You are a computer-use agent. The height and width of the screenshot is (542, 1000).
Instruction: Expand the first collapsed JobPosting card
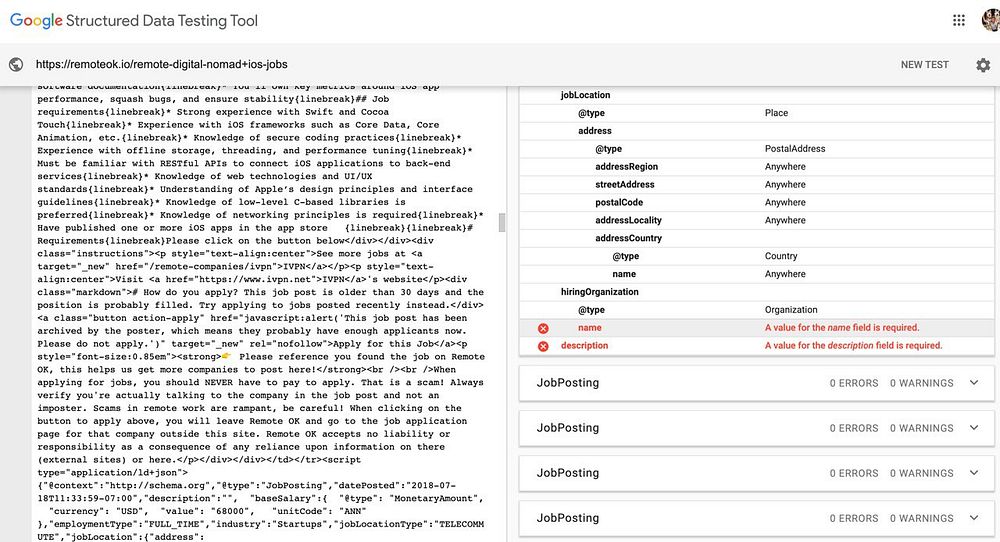(757, 383)
